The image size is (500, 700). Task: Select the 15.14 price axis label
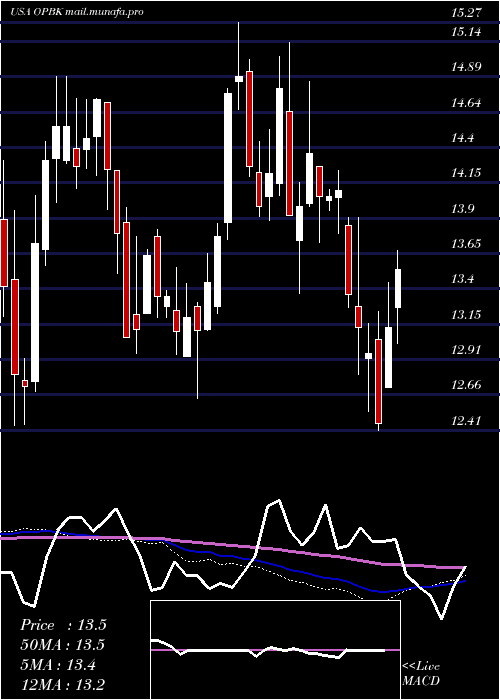pos(466,32)
